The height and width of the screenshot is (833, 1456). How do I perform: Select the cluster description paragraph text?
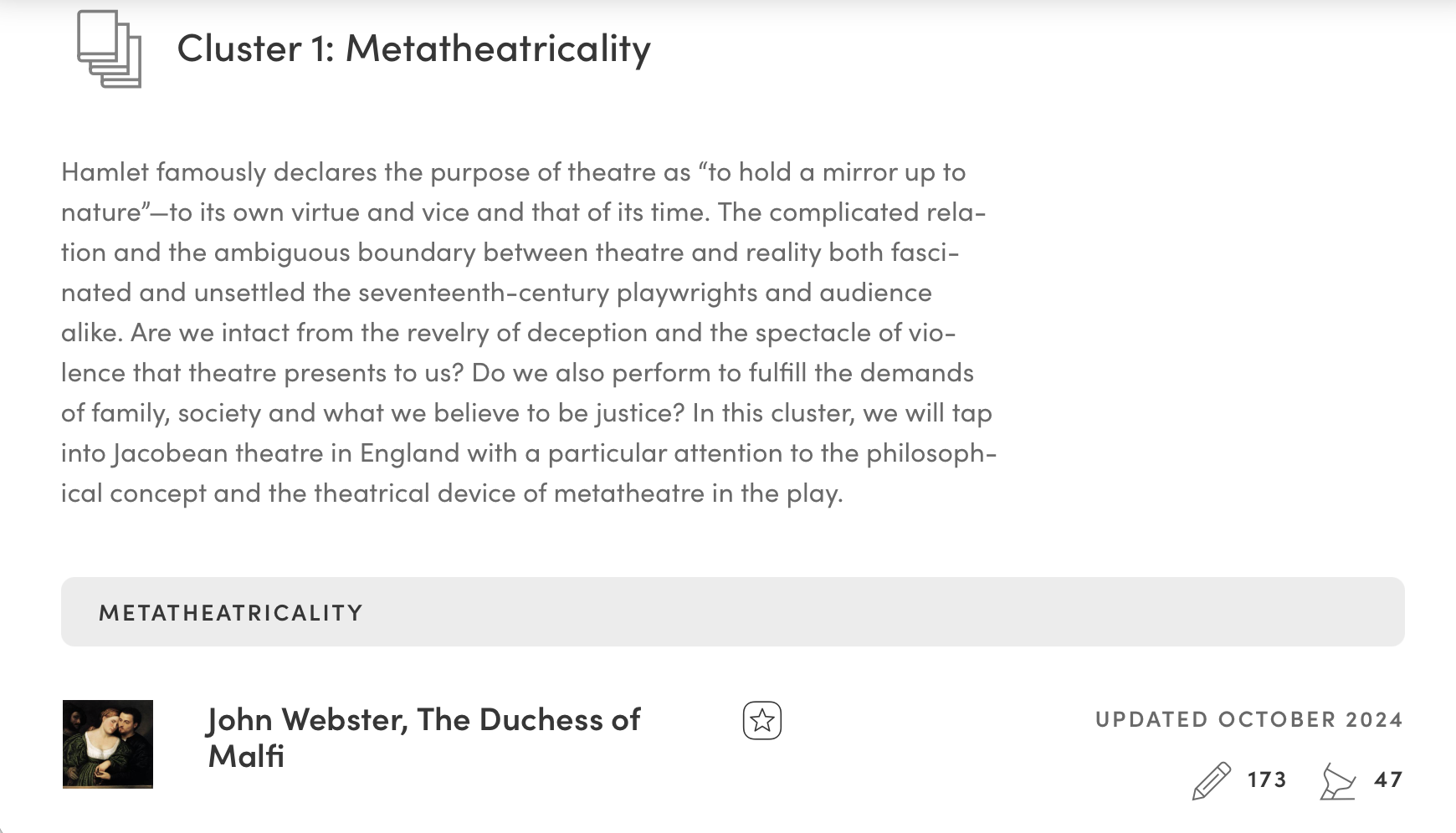tap(527, 333)
